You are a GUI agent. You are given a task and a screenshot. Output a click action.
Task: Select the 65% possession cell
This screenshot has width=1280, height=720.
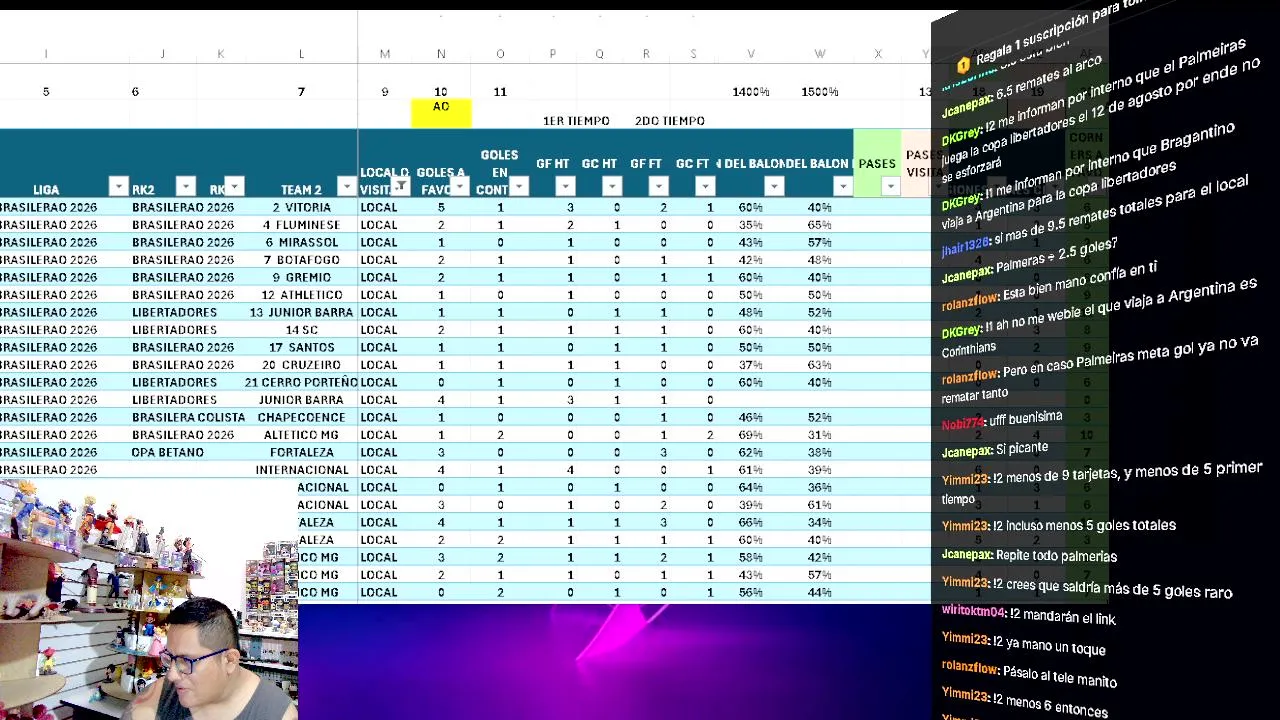pos(820,225)
